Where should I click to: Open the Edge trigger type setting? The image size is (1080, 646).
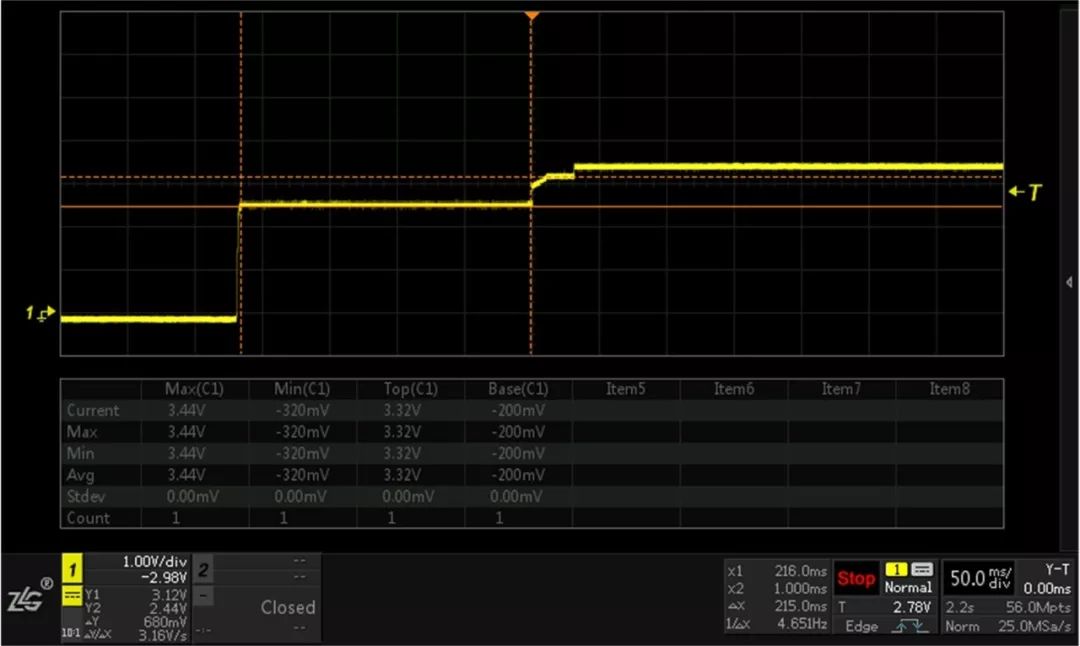862,626
